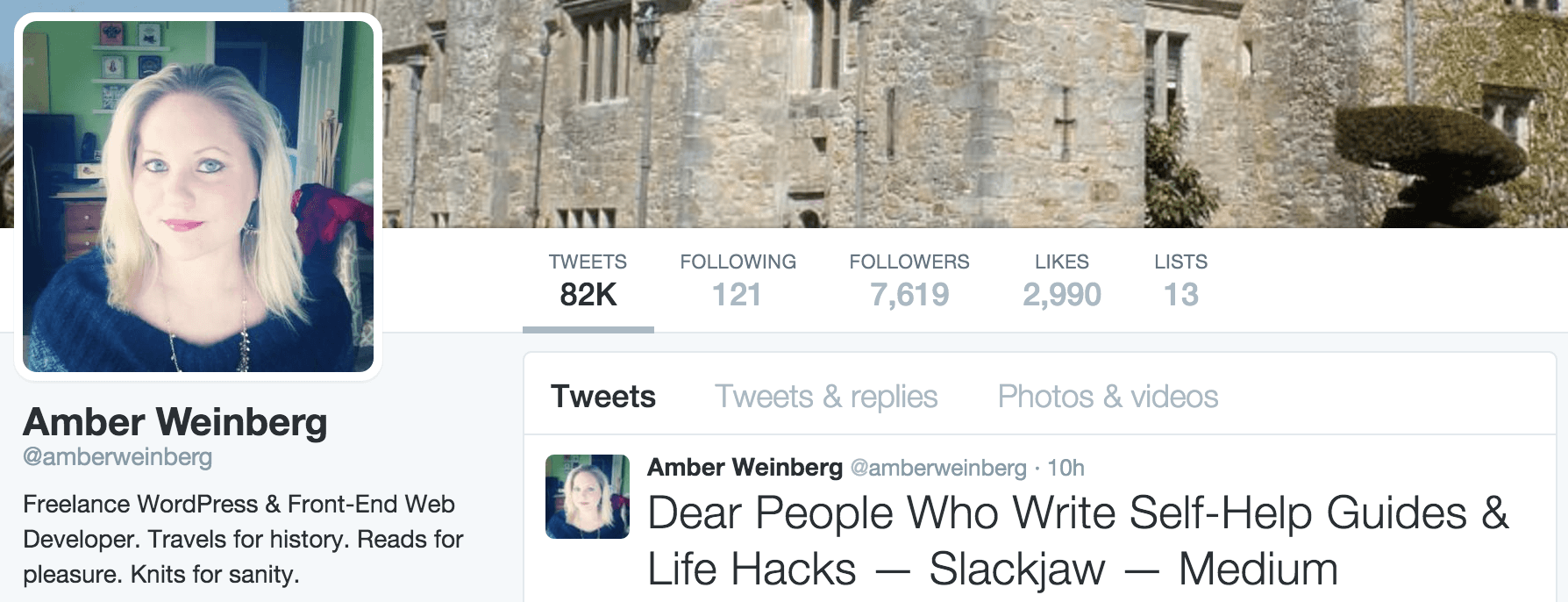Screen dimensions: 1568x602
Task: Show the FOLLOWING list of 121 accounts
Action: click(x=738, y=281)
